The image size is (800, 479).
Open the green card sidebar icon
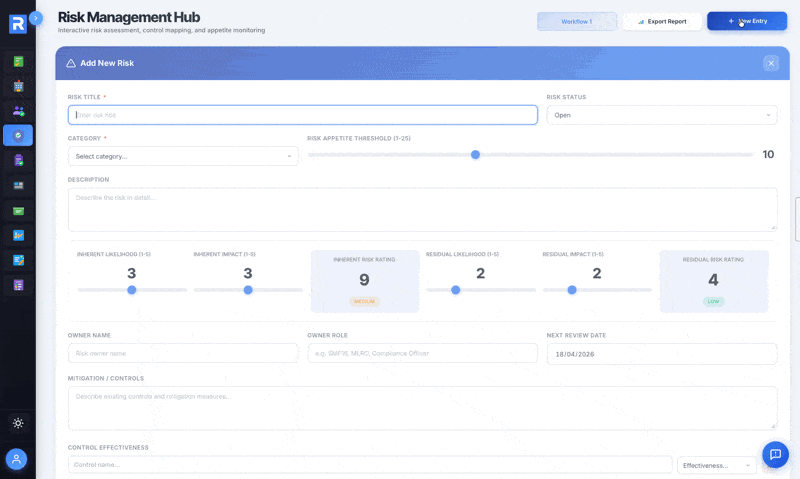click(18, 211)
